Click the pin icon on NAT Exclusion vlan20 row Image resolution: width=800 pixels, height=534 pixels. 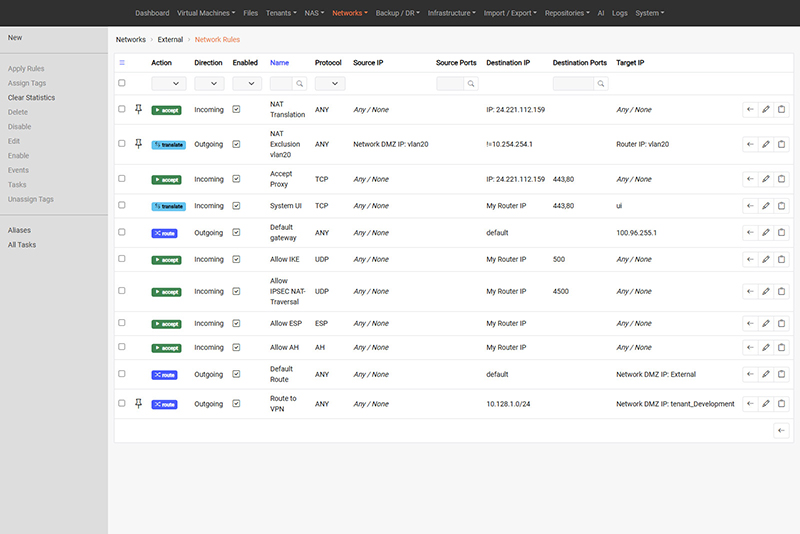(x=138, y=144)
